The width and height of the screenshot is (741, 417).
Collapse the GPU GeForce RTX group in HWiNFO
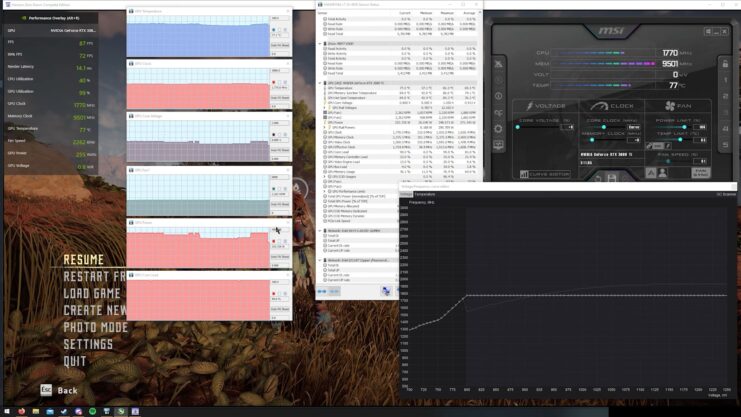[320, 83]
